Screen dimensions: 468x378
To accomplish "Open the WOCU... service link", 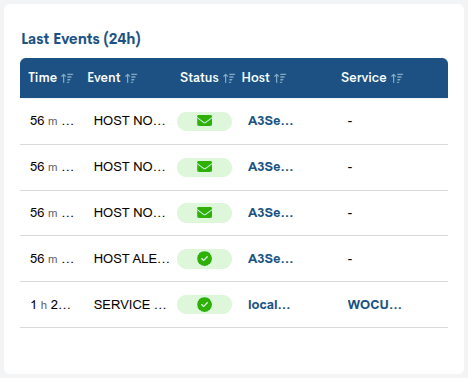I will [375, 304].
